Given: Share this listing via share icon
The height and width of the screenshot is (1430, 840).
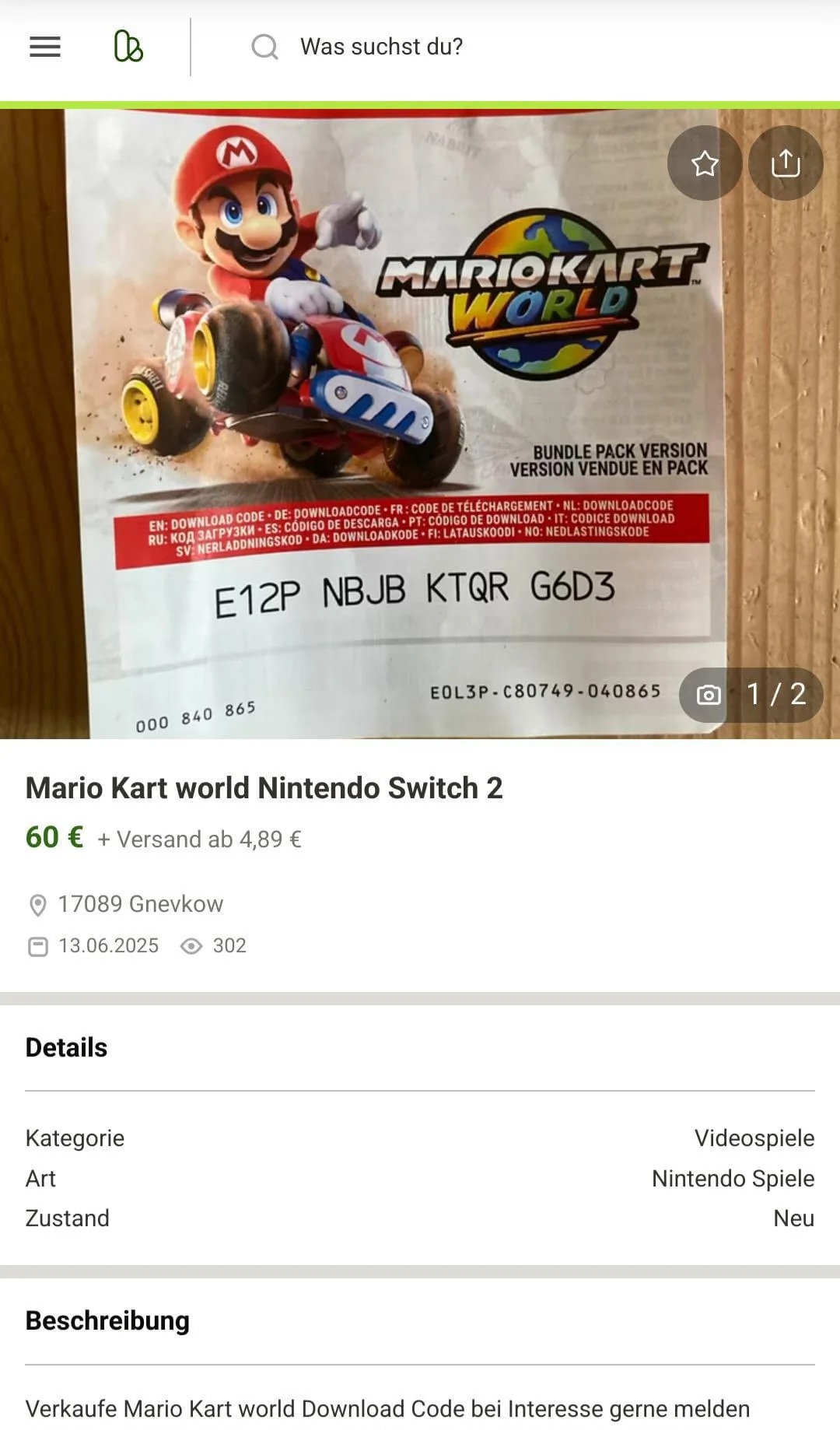Looking at the screenshot, I should [786, 163].
